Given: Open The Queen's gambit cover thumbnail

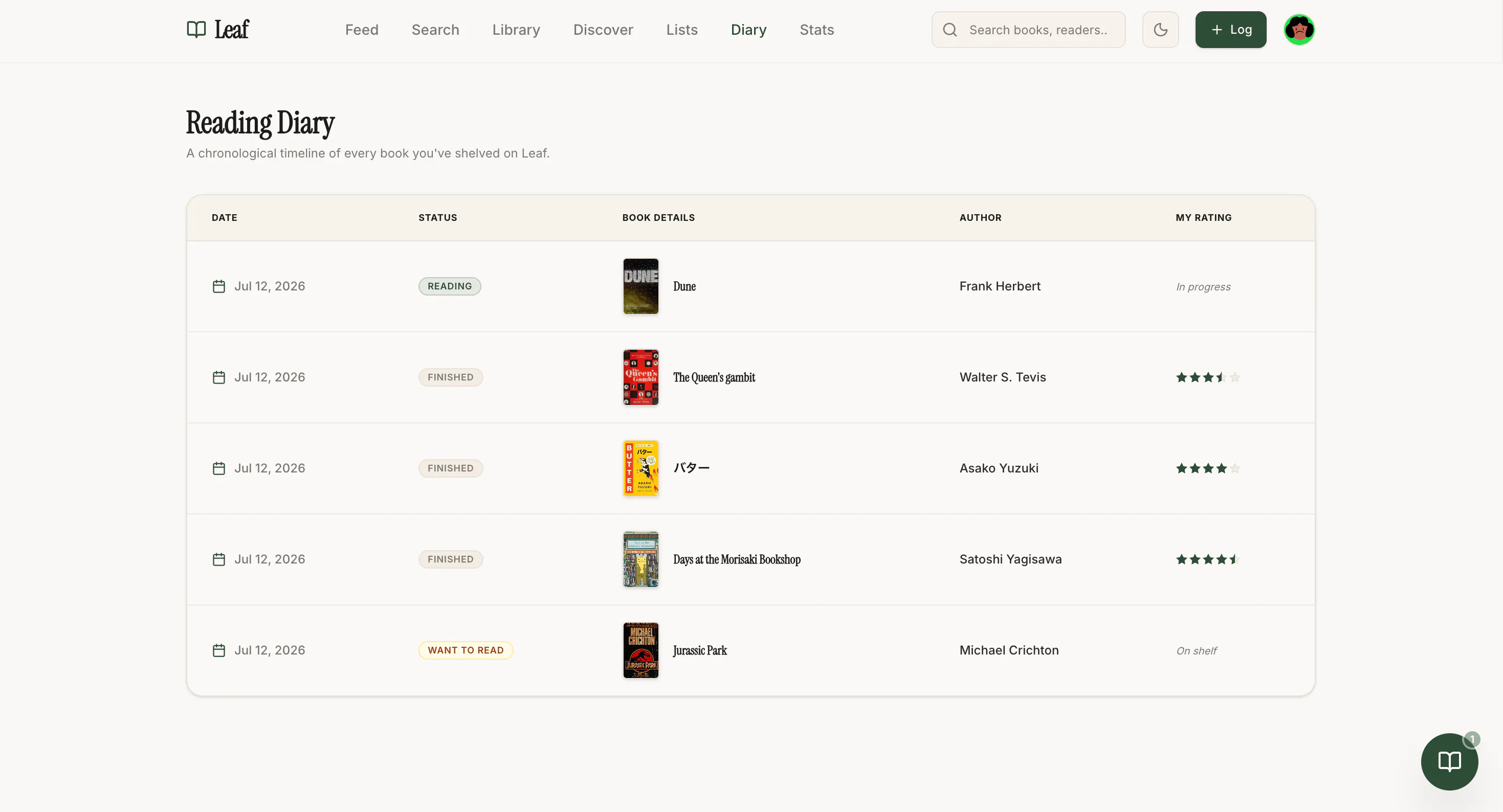Looking at the screenshot, I should click(x=640, y=377).
